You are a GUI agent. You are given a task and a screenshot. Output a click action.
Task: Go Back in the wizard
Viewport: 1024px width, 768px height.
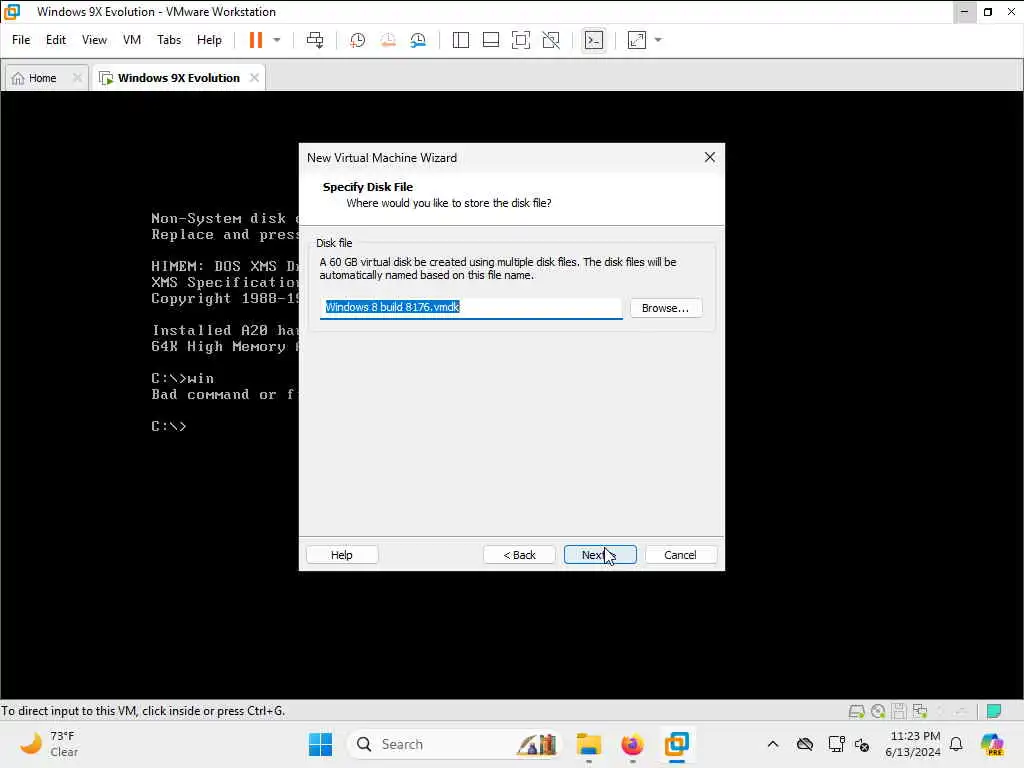519,554
